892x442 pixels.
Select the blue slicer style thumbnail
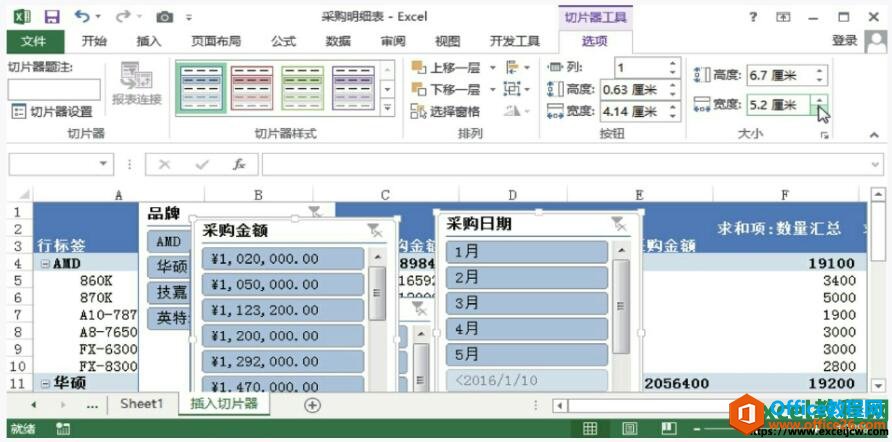tap(202, 88)
